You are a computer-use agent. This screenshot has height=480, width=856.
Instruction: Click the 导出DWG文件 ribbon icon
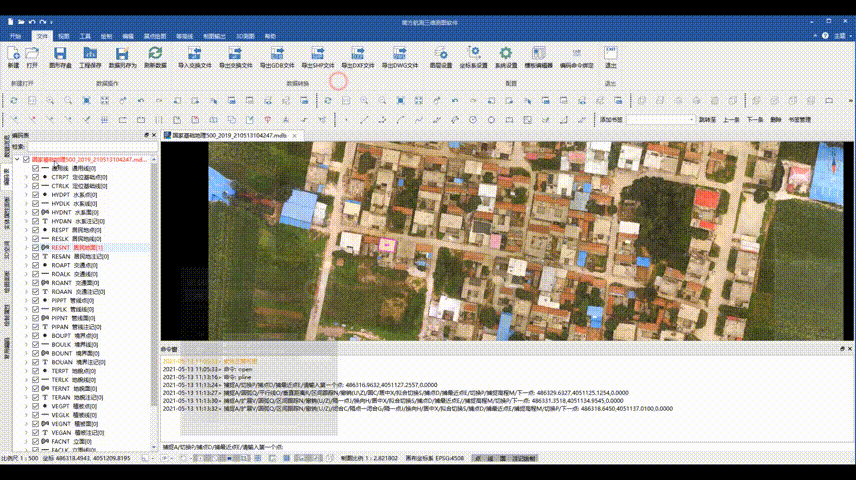tap(397, 54)
